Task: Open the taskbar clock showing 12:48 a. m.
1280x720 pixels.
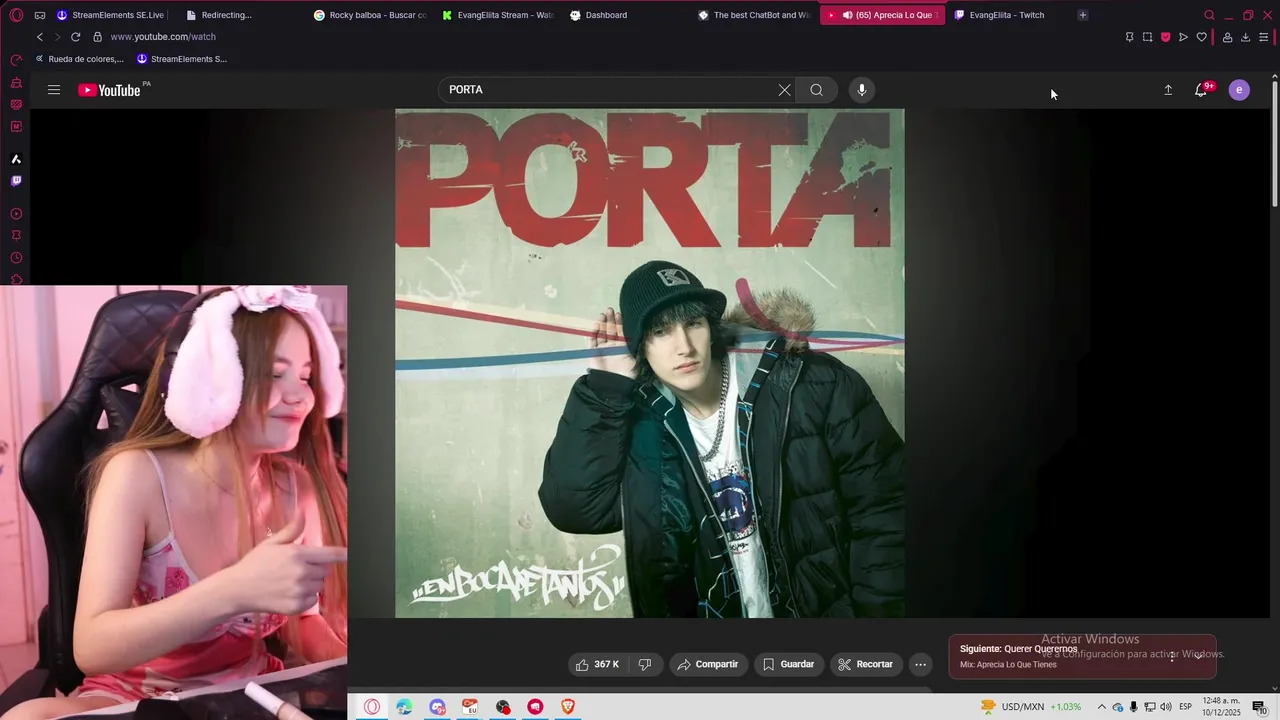Action: coord(1221,707)
